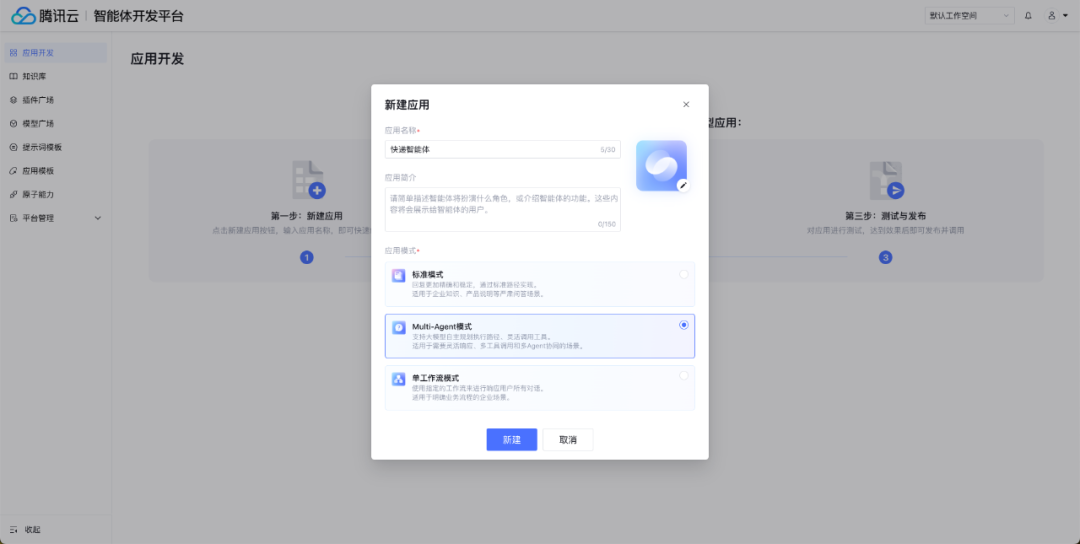Click the 应用开发 sidebar icon
The width and height of the screenshot is (1080, 544).
tap(13, 52)
